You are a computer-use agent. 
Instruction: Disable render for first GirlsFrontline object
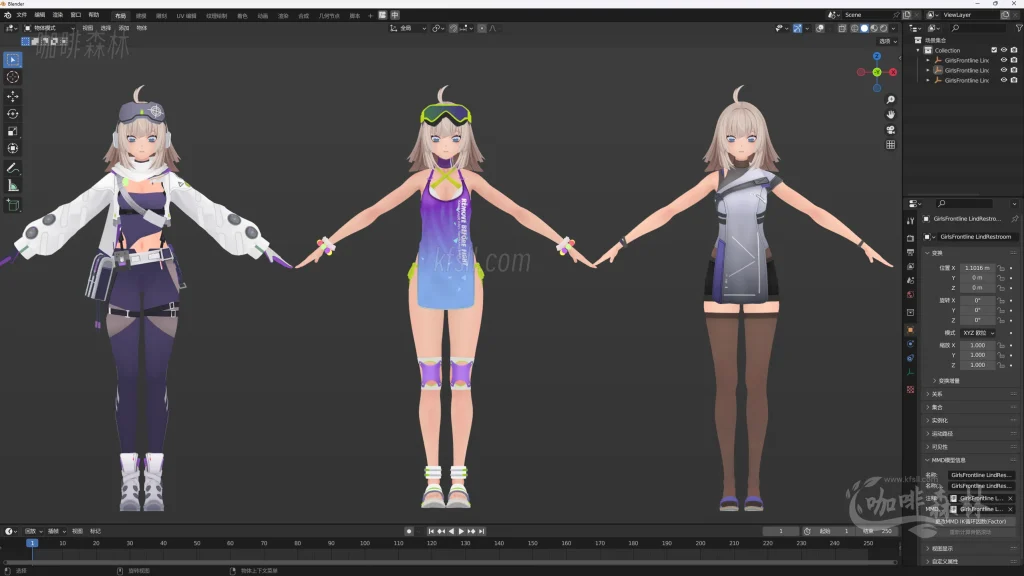[x=1014, y=60]
